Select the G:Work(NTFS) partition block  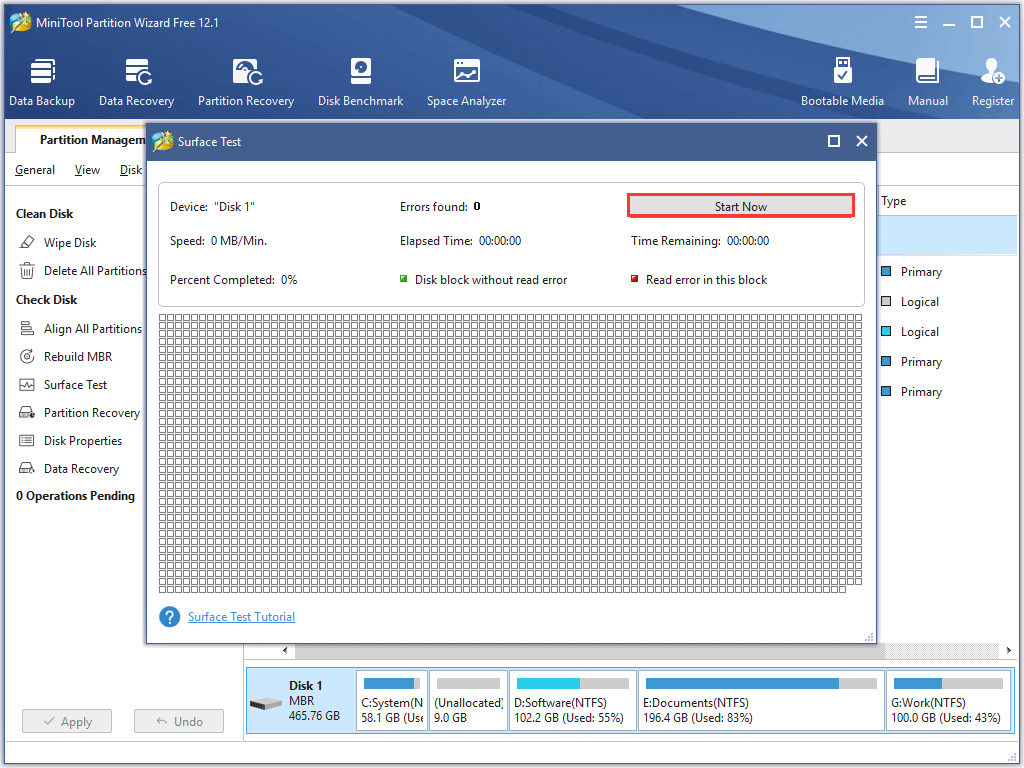948,701
